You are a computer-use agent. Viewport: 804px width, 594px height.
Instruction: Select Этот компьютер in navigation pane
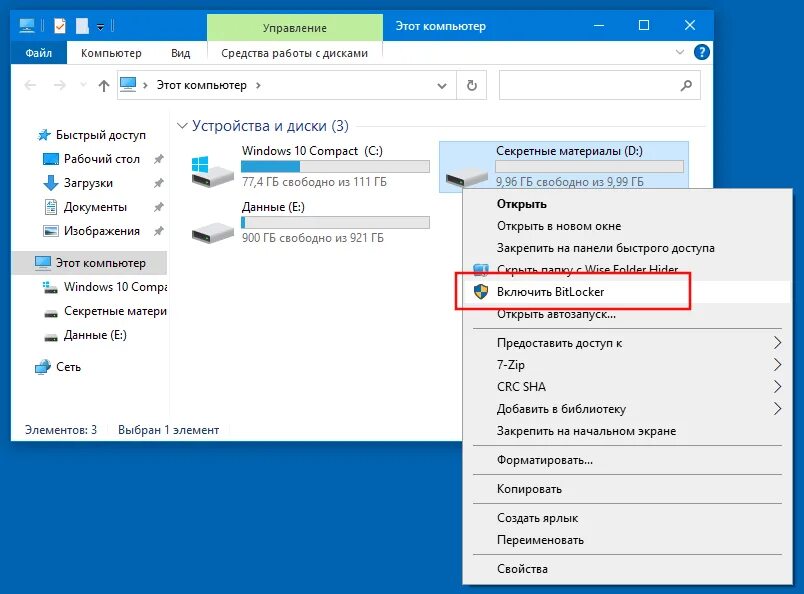tap(90, 263)
